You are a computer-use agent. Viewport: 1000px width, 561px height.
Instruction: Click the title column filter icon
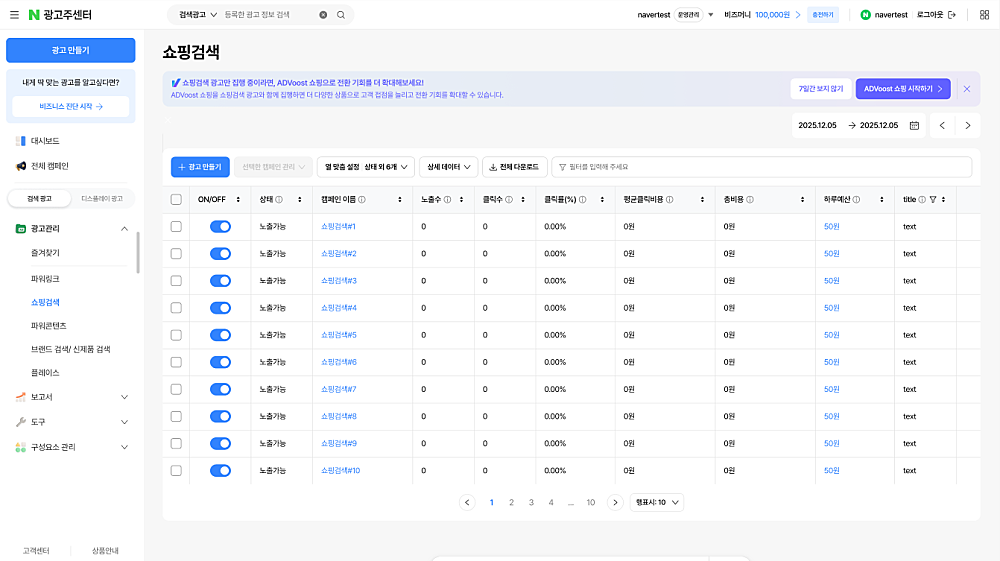(933, 200)
